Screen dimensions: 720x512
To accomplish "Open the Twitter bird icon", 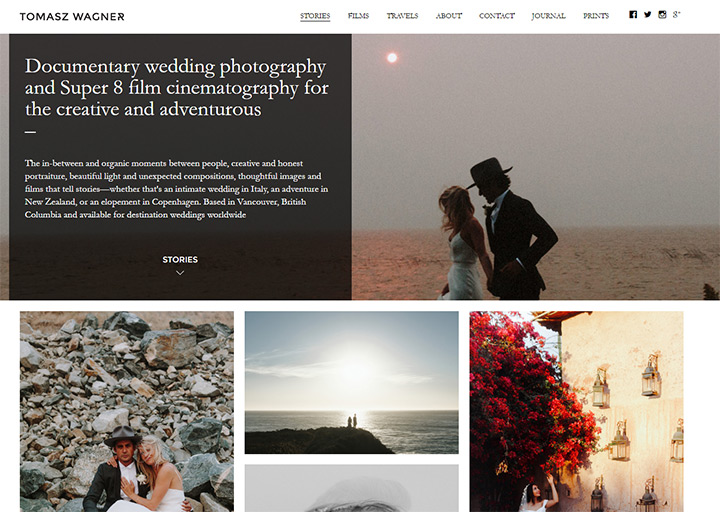I will click(x=647, y=15).
